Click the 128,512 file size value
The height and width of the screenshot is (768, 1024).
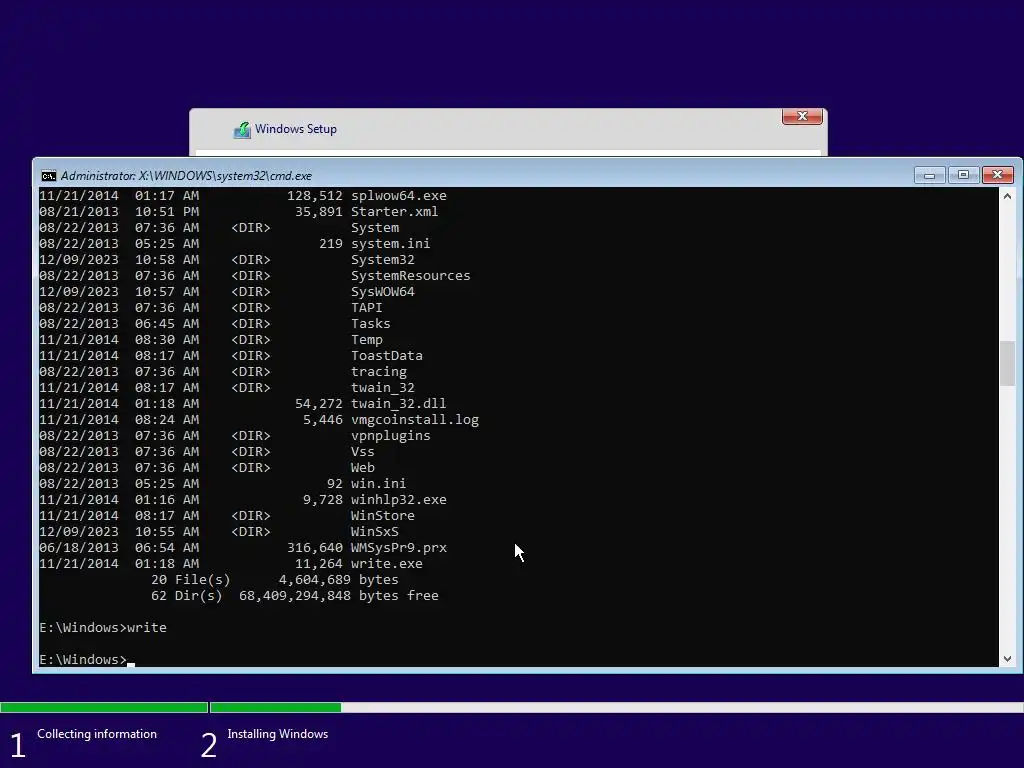(315, 195)
